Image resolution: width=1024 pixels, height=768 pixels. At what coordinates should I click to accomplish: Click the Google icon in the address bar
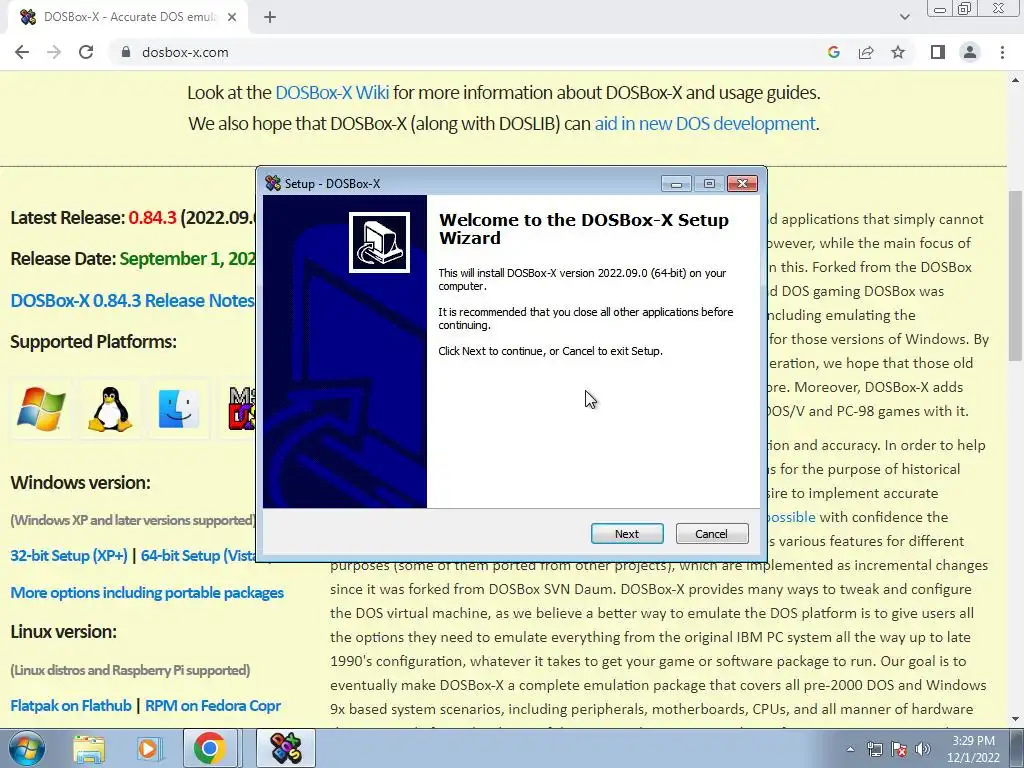coord(833,52)
